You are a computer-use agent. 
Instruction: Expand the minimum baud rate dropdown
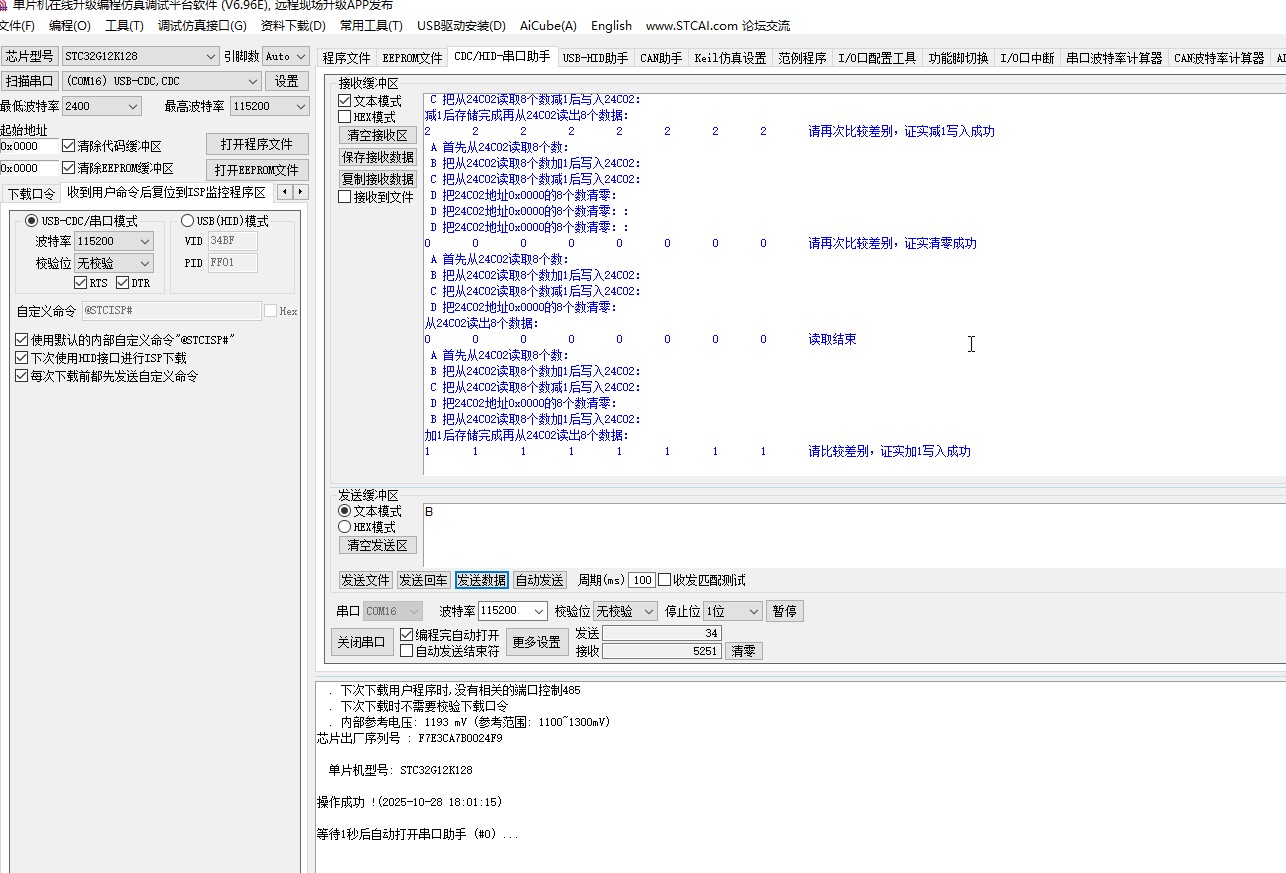133,106
